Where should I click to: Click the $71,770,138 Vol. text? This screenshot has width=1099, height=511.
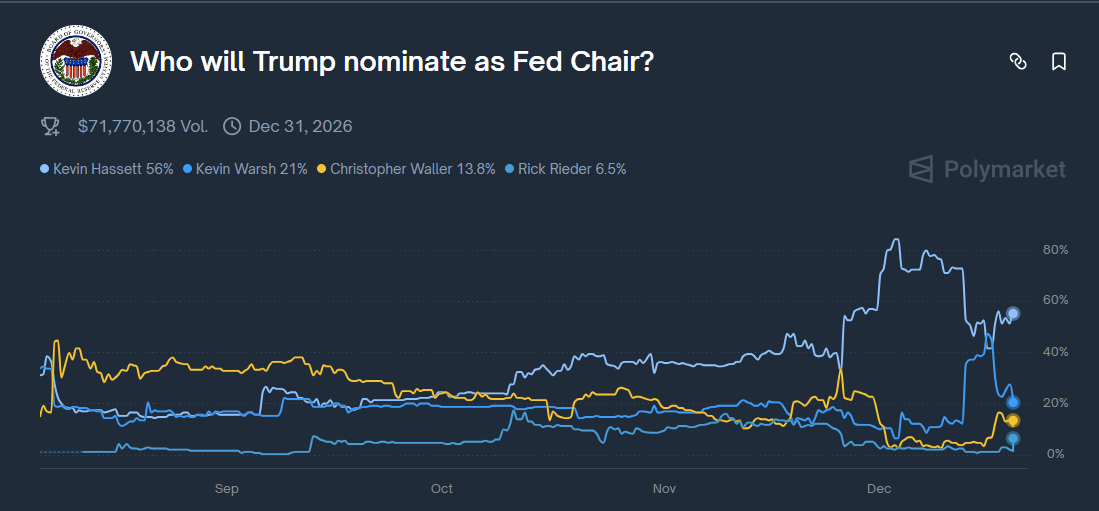(x=143, y=126)
